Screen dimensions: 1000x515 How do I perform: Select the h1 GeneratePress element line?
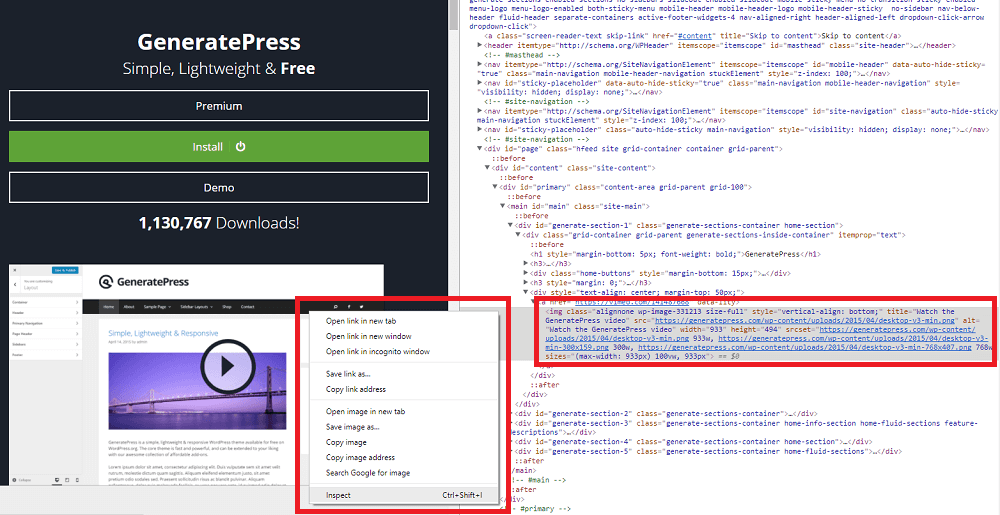point(675,254)
